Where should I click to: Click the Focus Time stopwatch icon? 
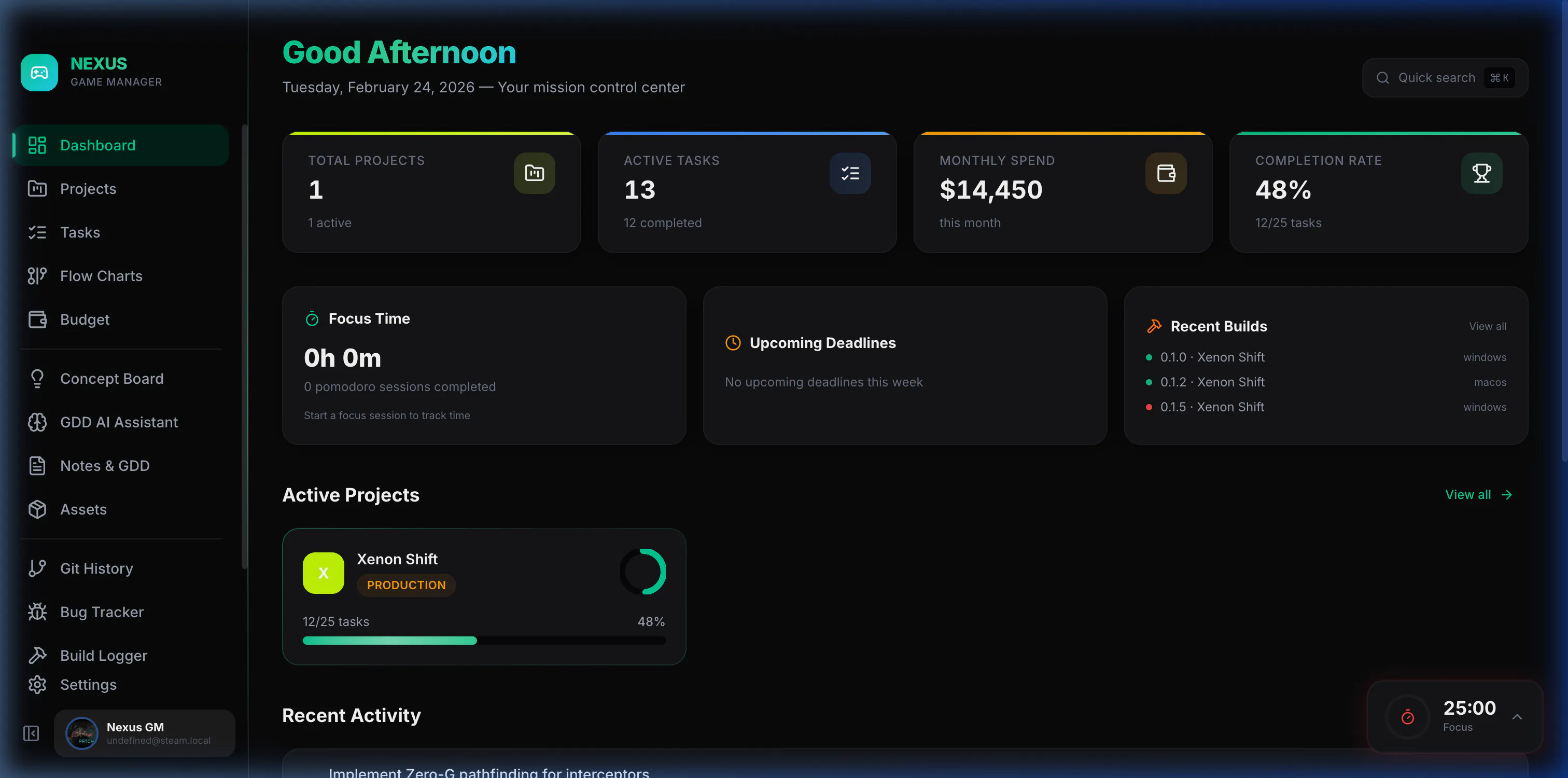click(312, 318)
